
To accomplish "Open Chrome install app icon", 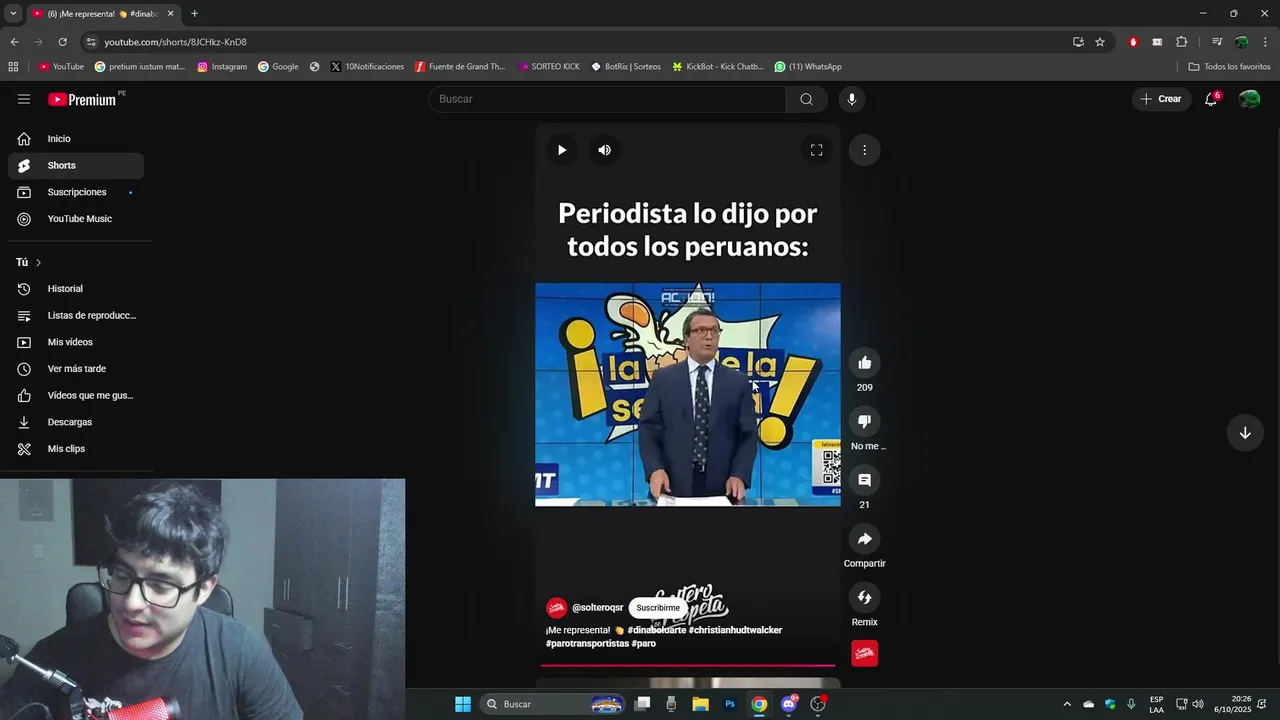I will pyautogui.click(x=1078, y=42).
